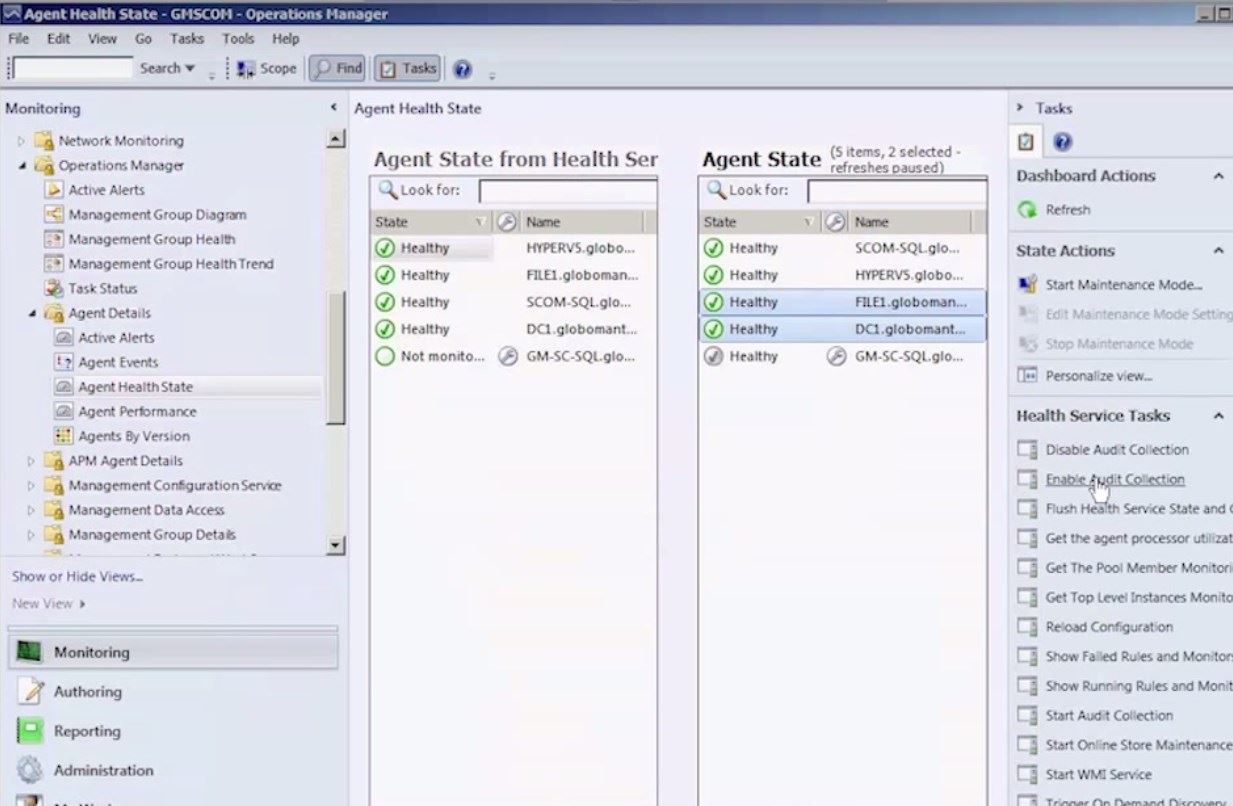1233x806 pixels.
Task: Click the healthy icon of HYPERV5 in left table
Action: tap(385, 248)
